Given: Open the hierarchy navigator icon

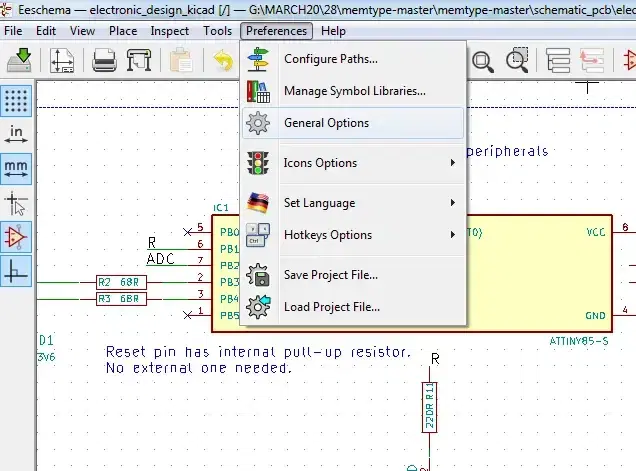Looking at the screenshot, I should [558, 60].
